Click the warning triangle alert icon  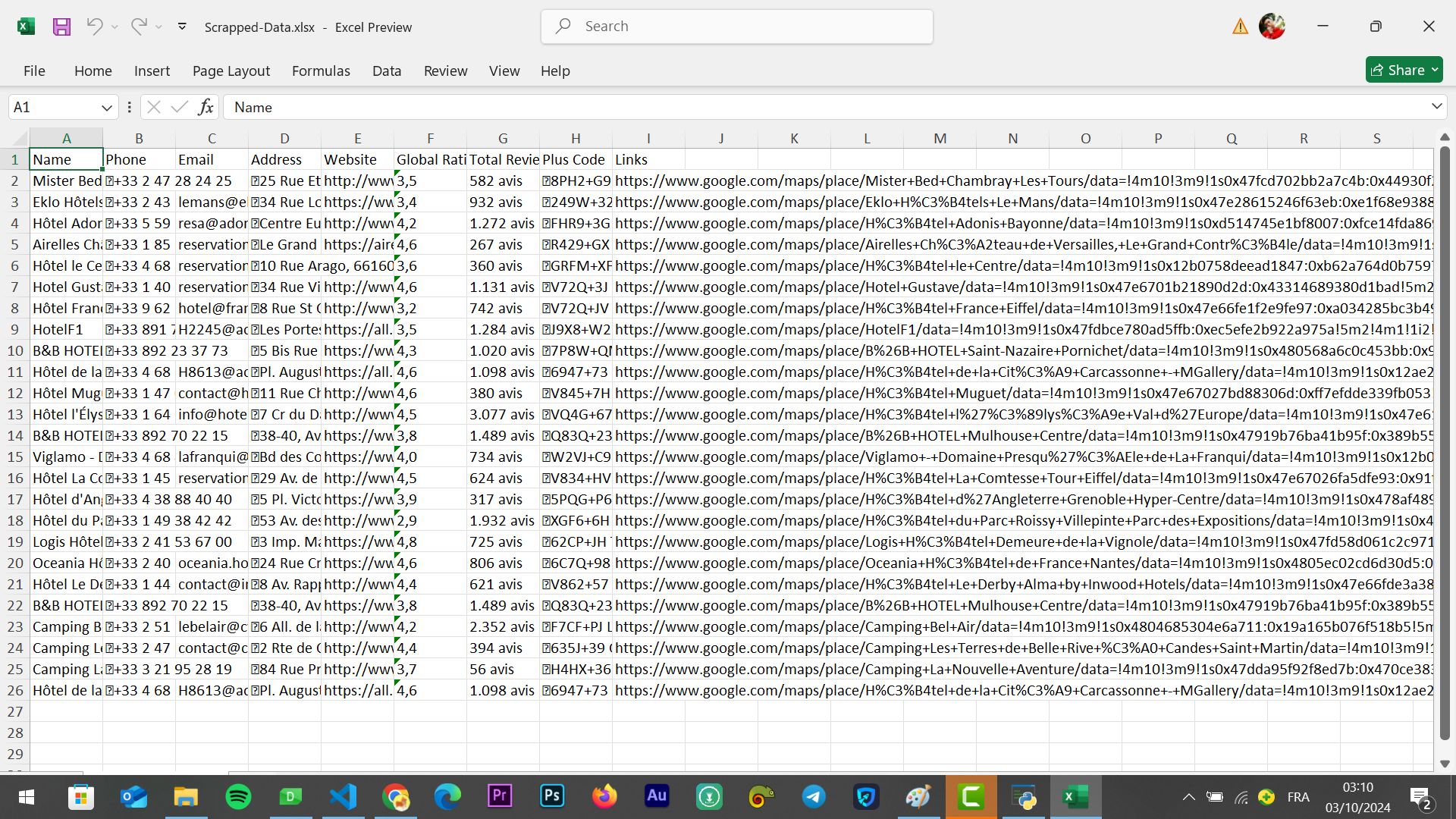tap(1241, 27)
